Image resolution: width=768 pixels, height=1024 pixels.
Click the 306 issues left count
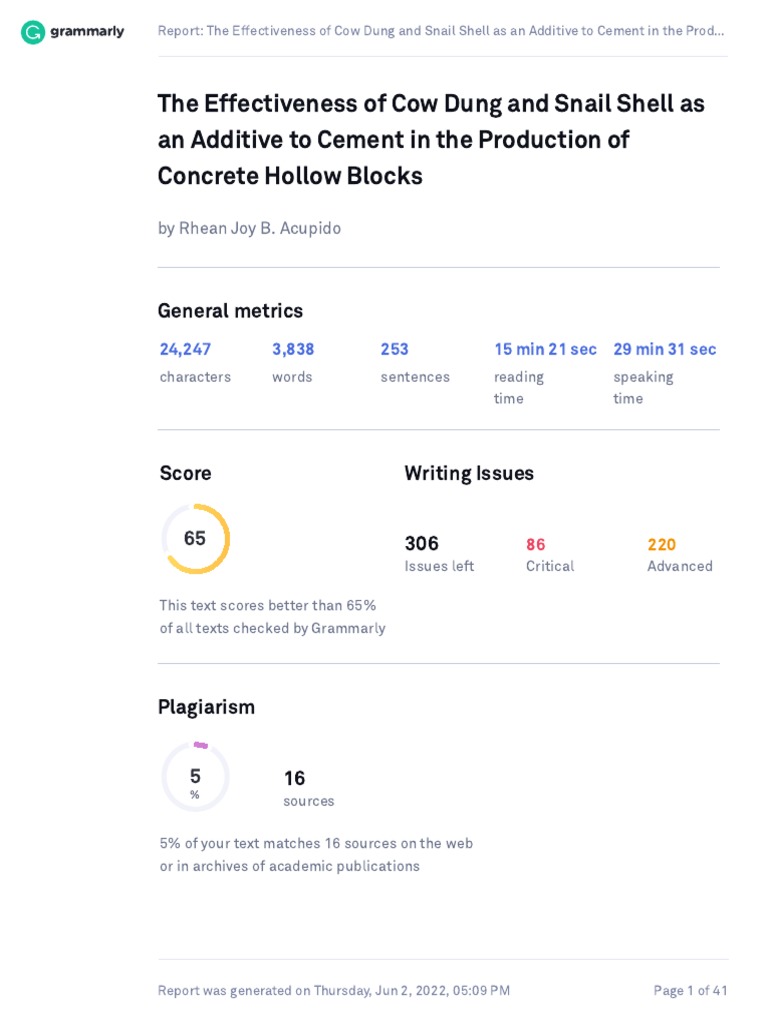(x=422, y=544)
